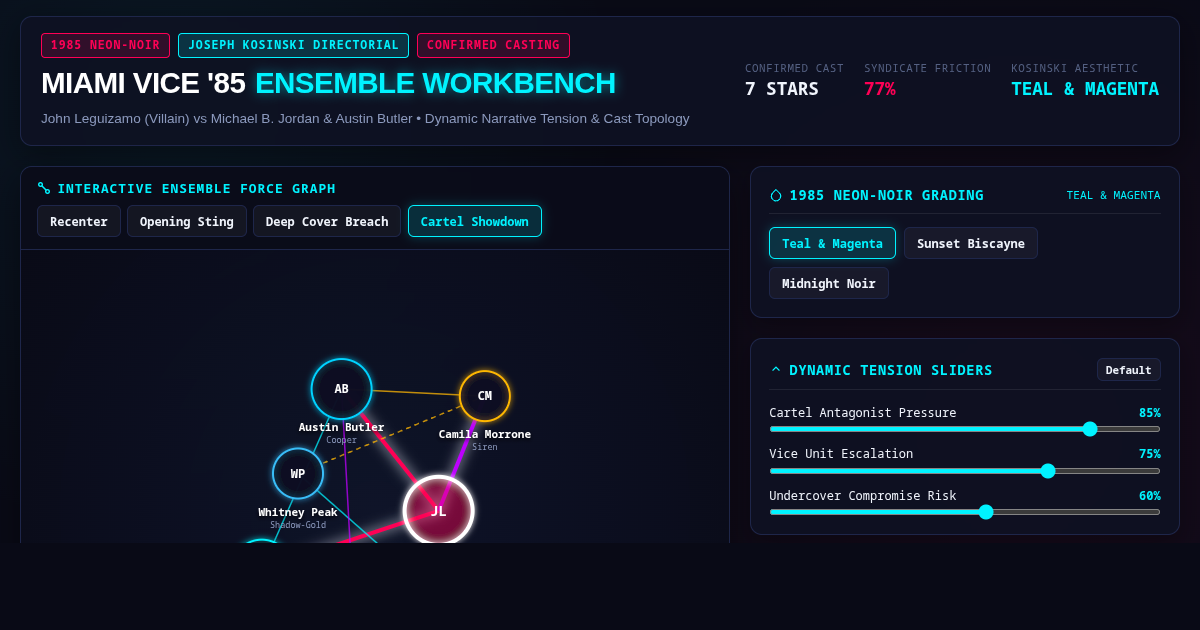Screen dimensions: 1200x630
Task: Click the 85% Cartel Antagonist Pressure value
Action: tap(1150, 413)
